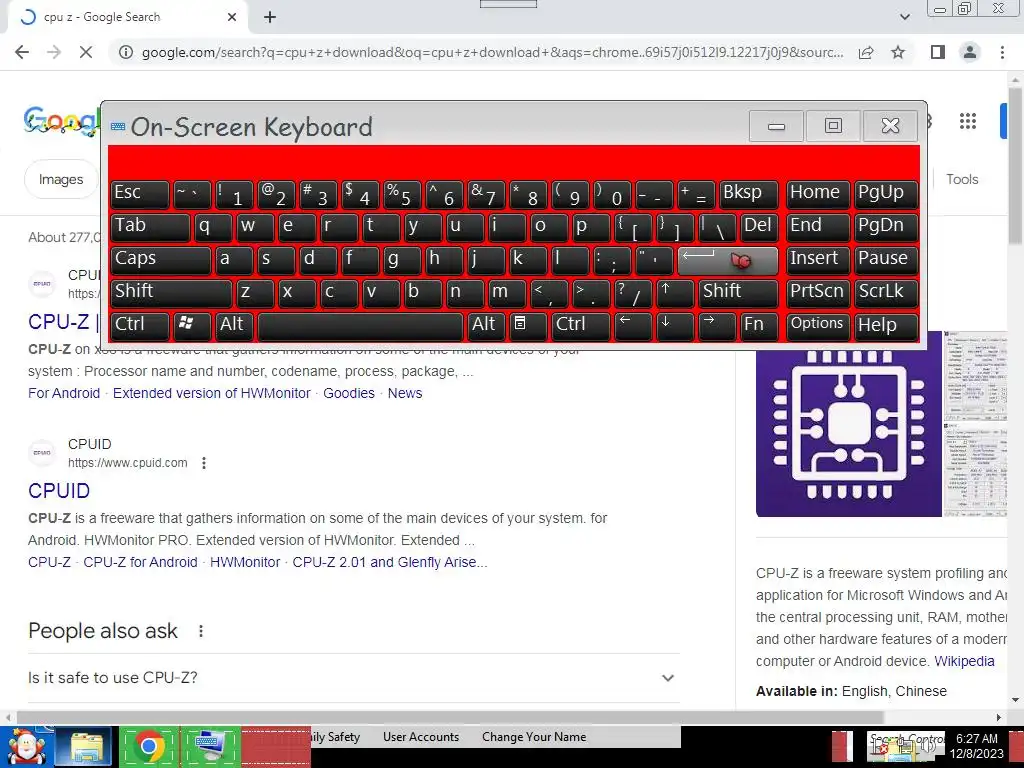Open the Google apps grid

pos(968,121)
